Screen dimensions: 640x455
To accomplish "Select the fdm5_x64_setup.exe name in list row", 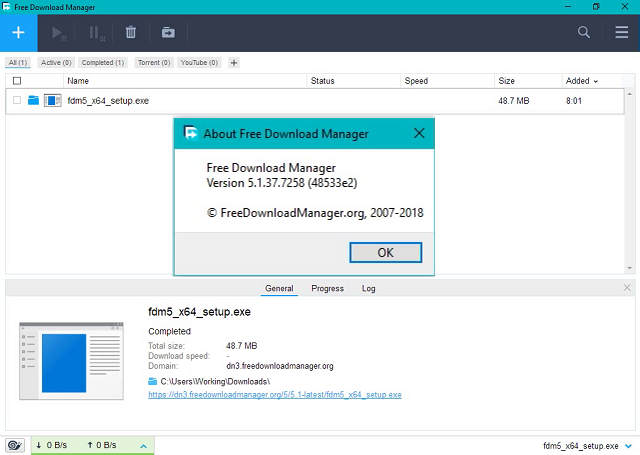I will click(x=108, y=100).
